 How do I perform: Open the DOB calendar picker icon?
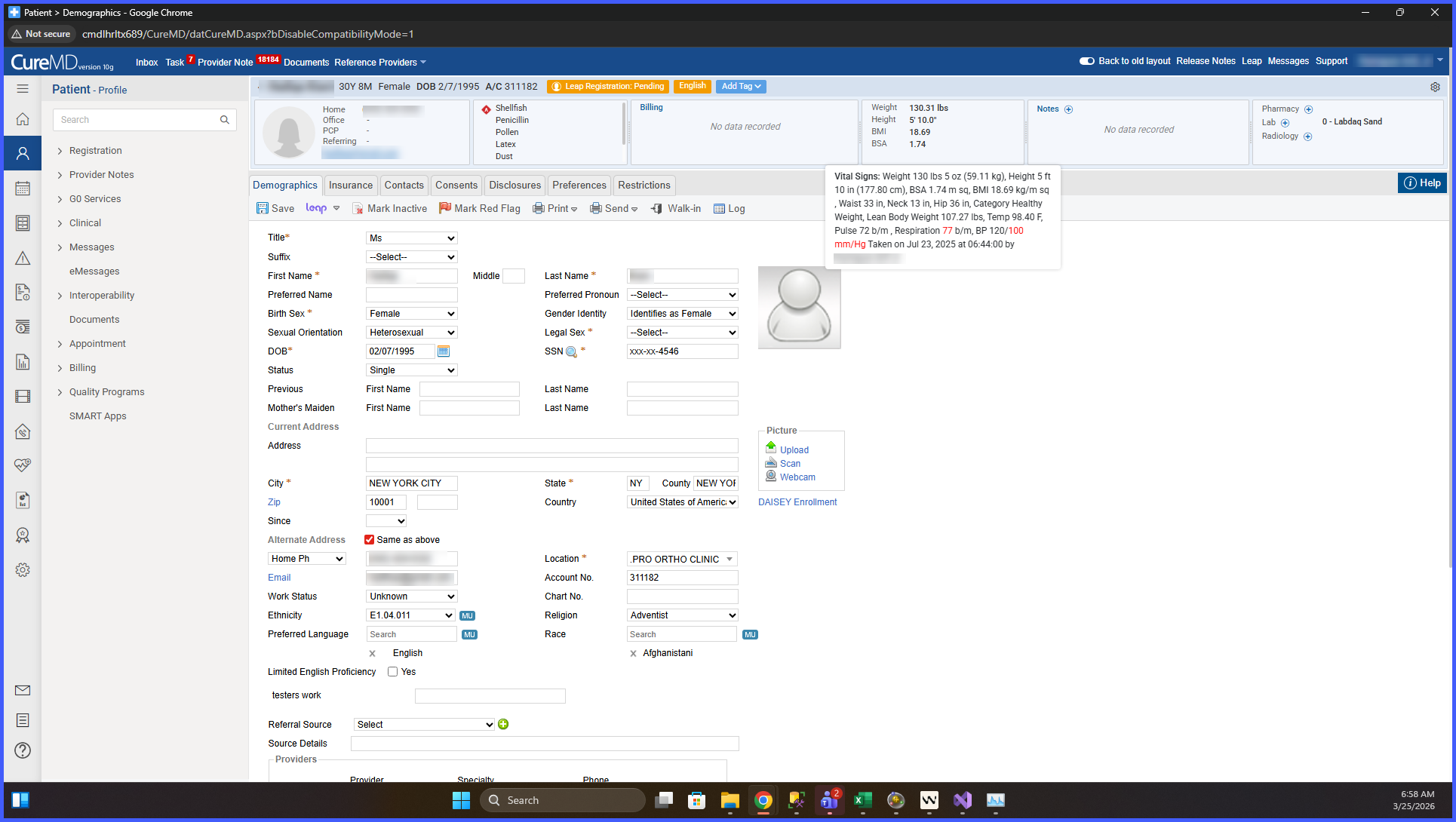(444, 351)
